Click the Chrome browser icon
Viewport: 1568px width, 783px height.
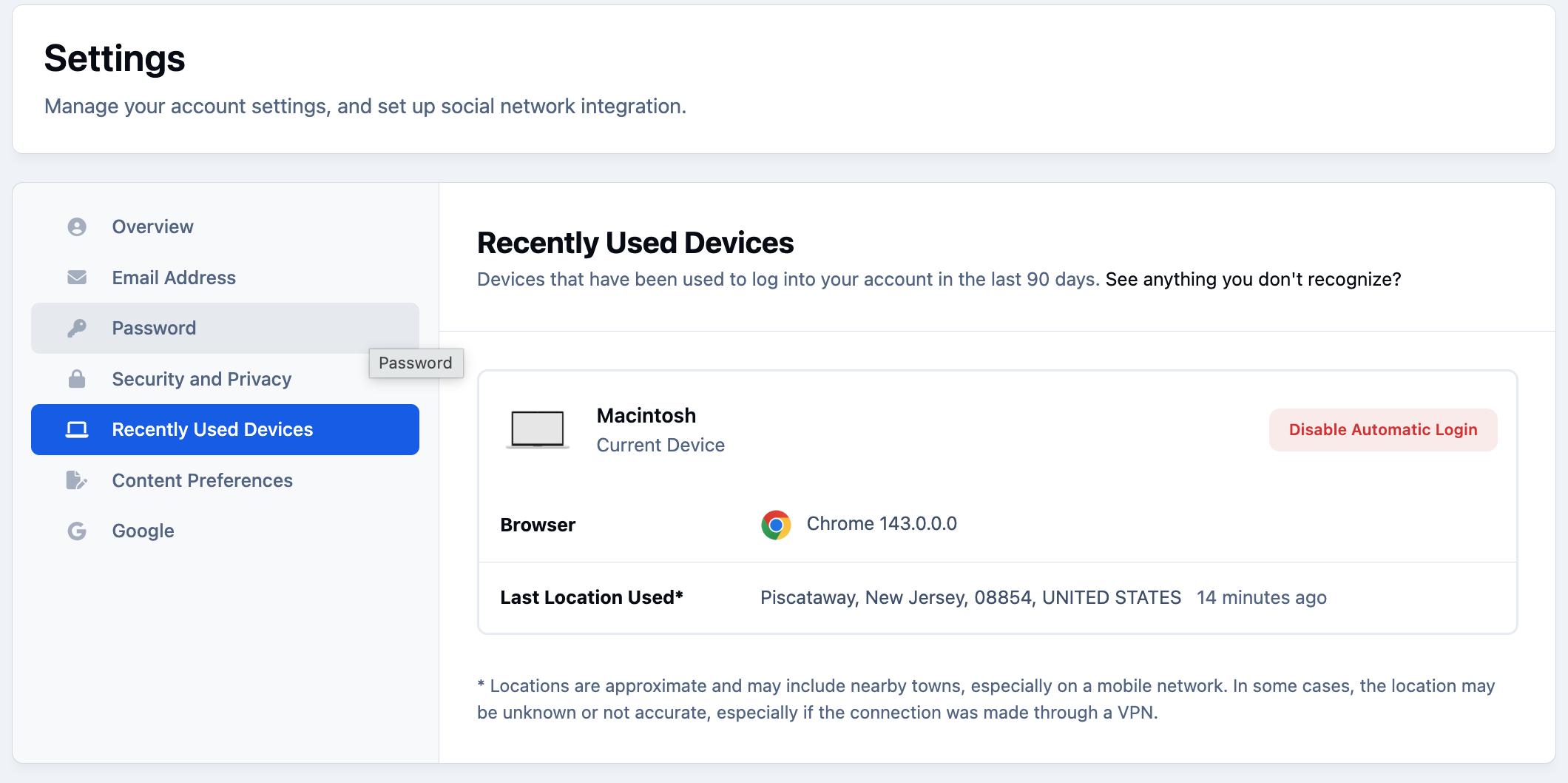point(776,525)
